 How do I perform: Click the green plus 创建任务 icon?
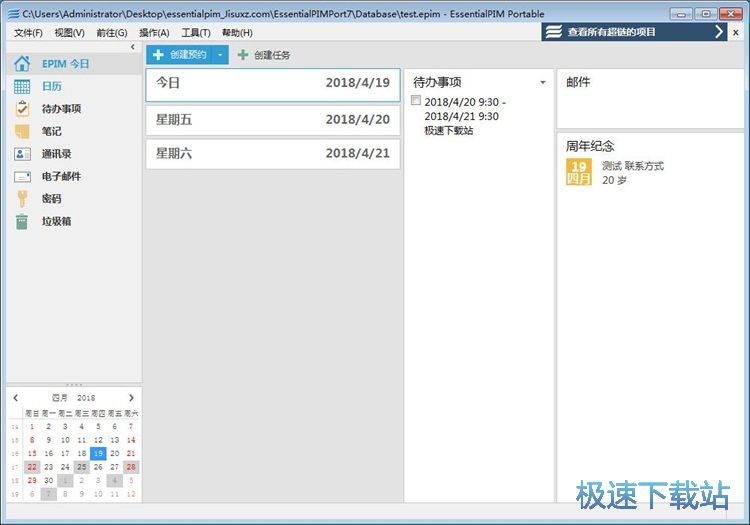243,55
